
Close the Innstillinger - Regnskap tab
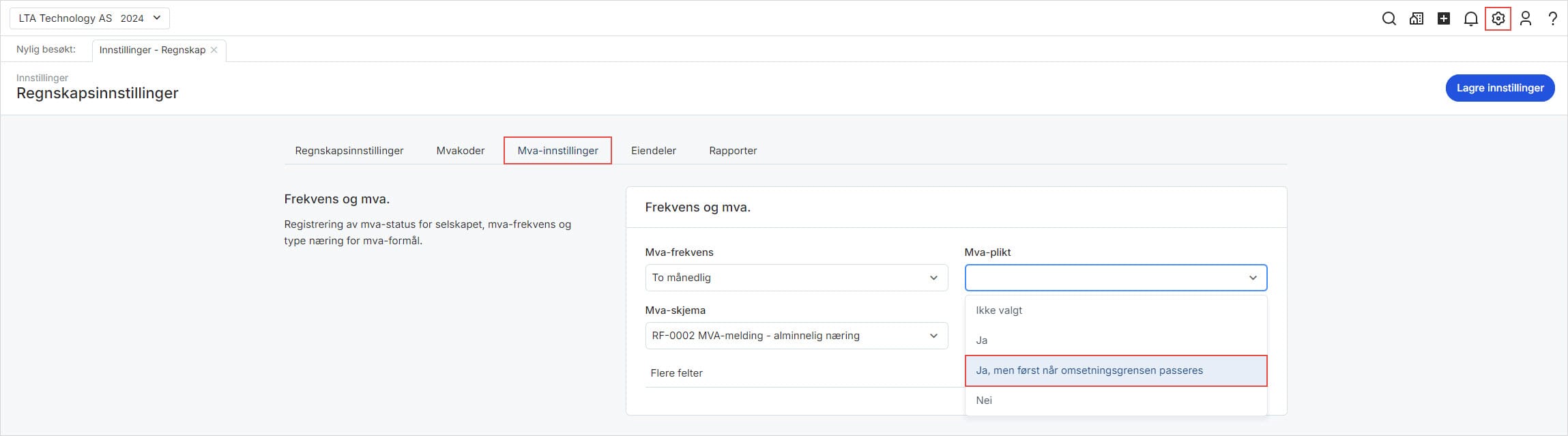pos(214,50)
